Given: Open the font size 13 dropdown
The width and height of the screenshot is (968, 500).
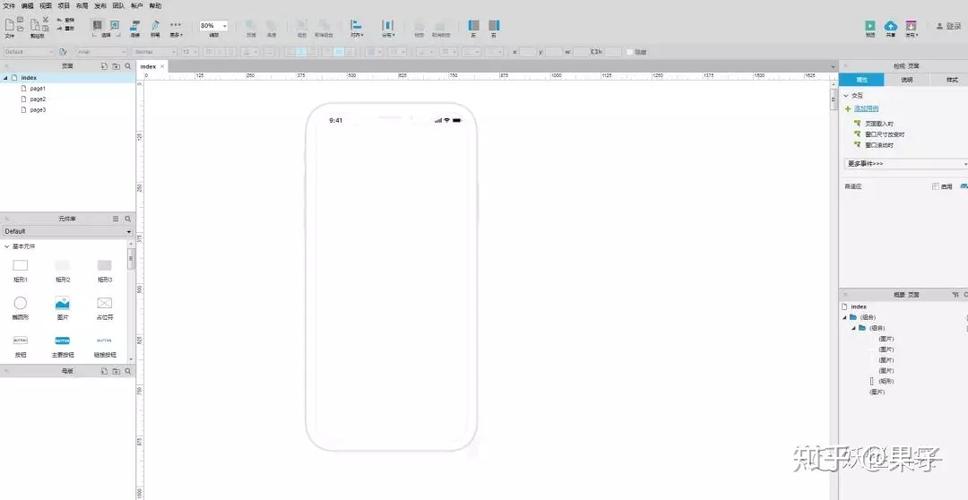Looking at the screenshot, I should coord(189,52).
